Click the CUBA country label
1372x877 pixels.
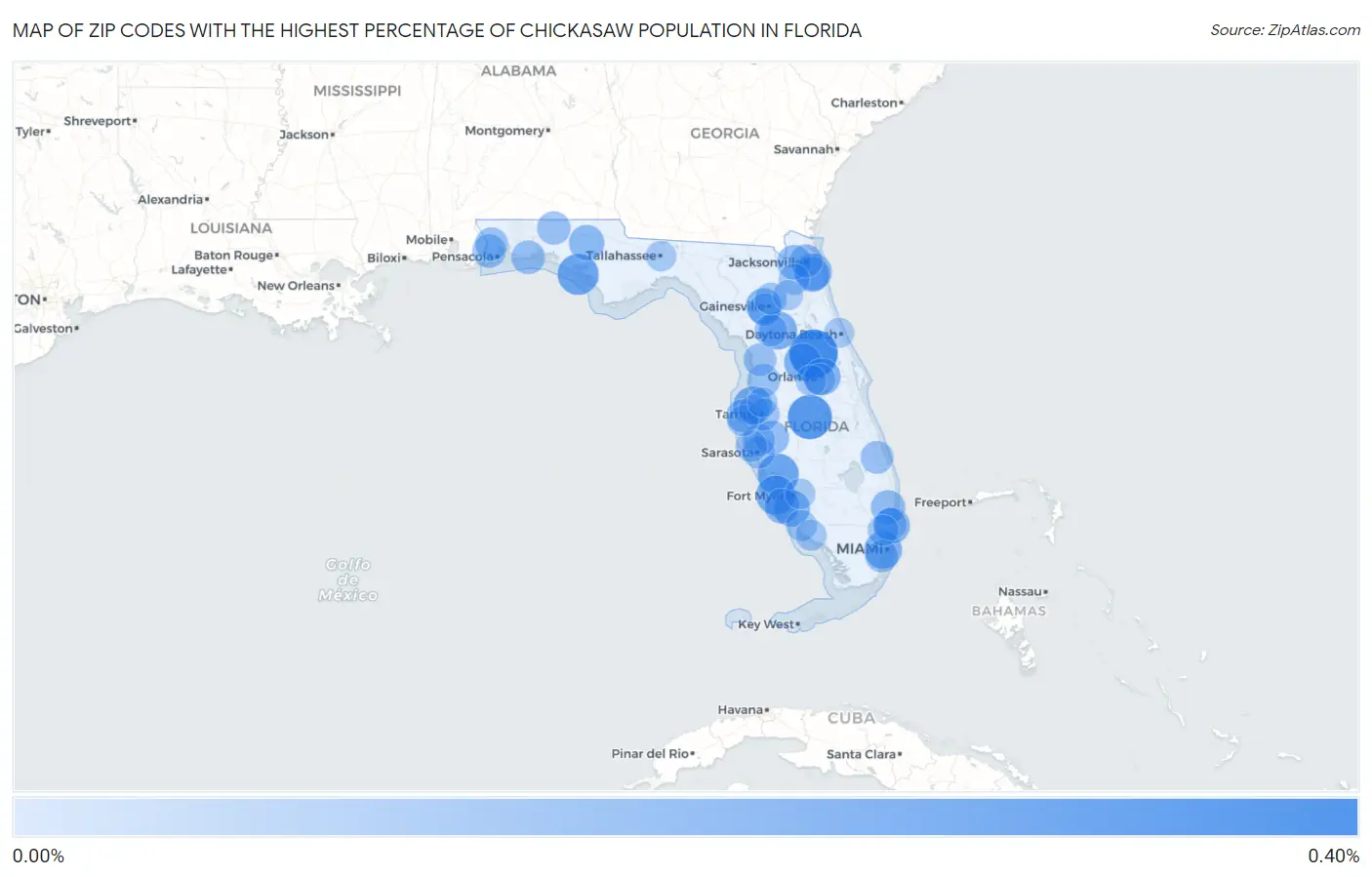point(851,718)
